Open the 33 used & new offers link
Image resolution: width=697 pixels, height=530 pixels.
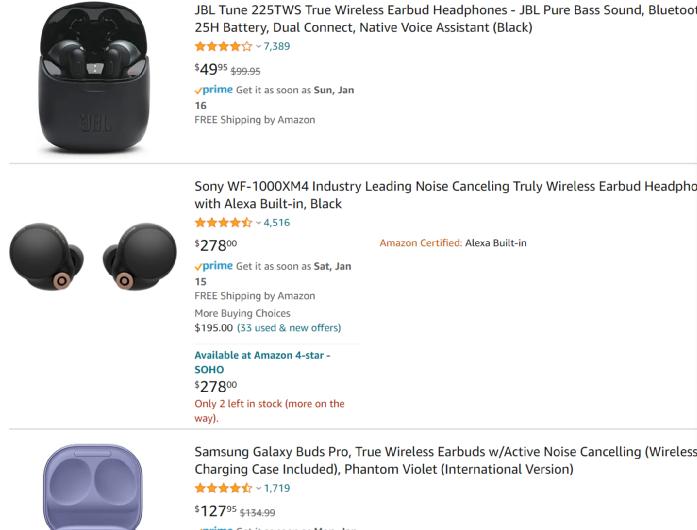coord(289,328)
